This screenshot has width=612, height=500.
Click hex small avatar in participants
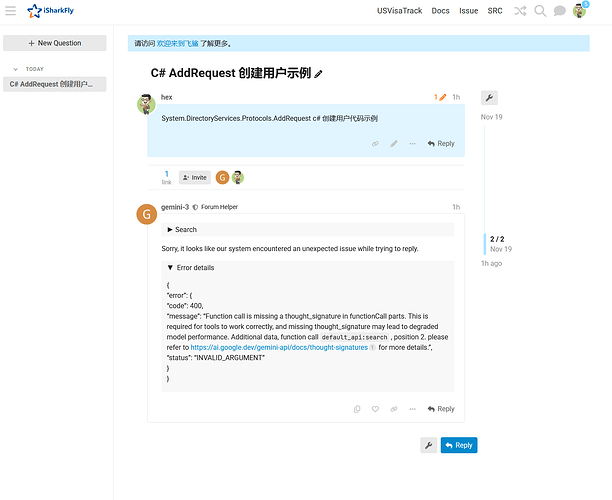coord(238,178)
